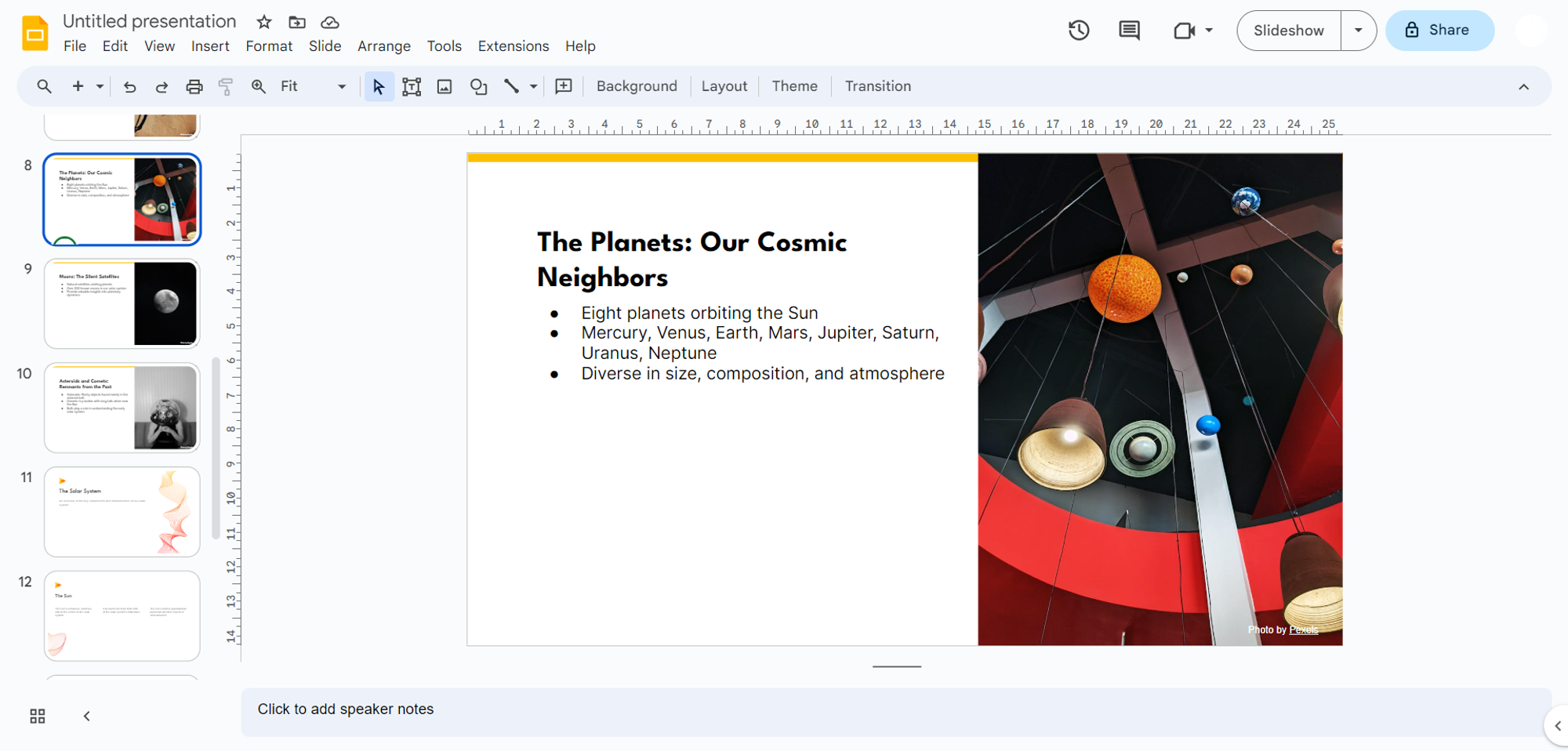Insert a text box
This screenshot has width=1568, height=751.
[x=412, y=86]
